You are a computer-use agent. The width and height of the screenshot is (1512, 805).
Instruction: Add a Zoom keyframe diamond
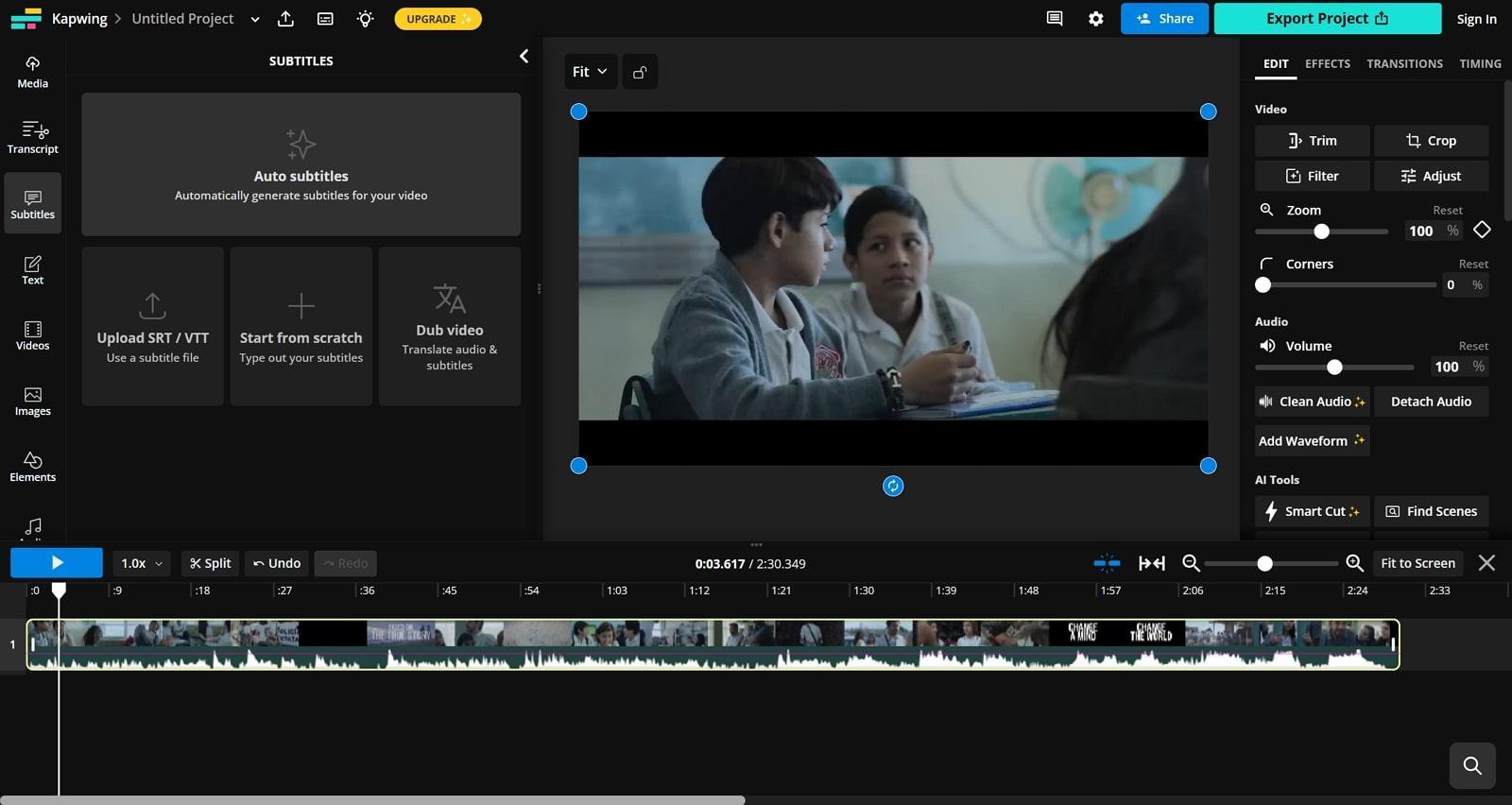click(x=1482, y=230)
